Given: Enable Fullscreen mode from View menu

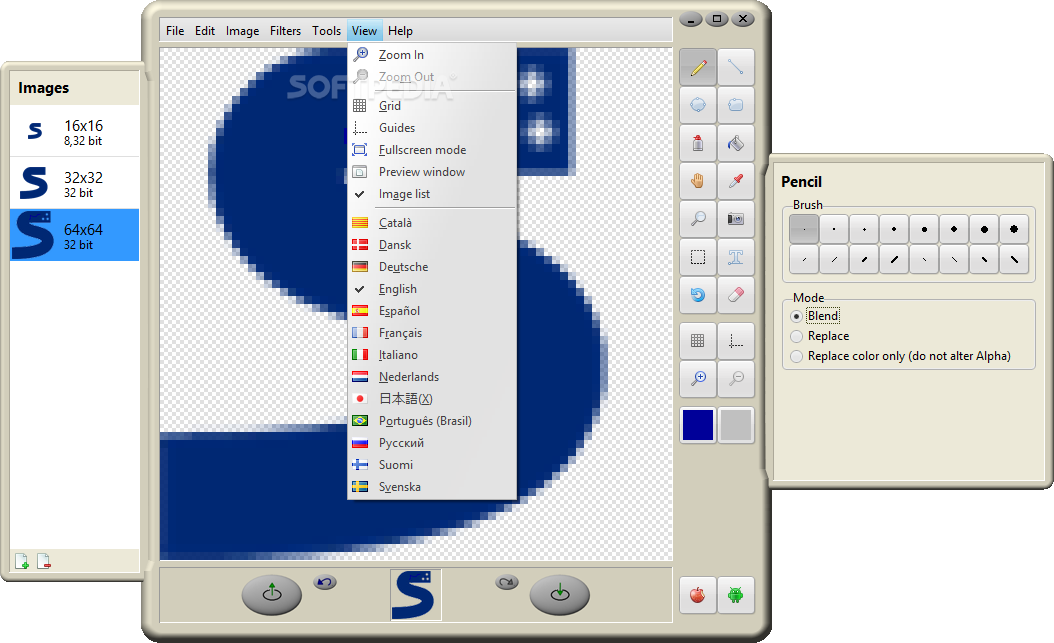Looking at the screenshot, I should click(432, 150).
